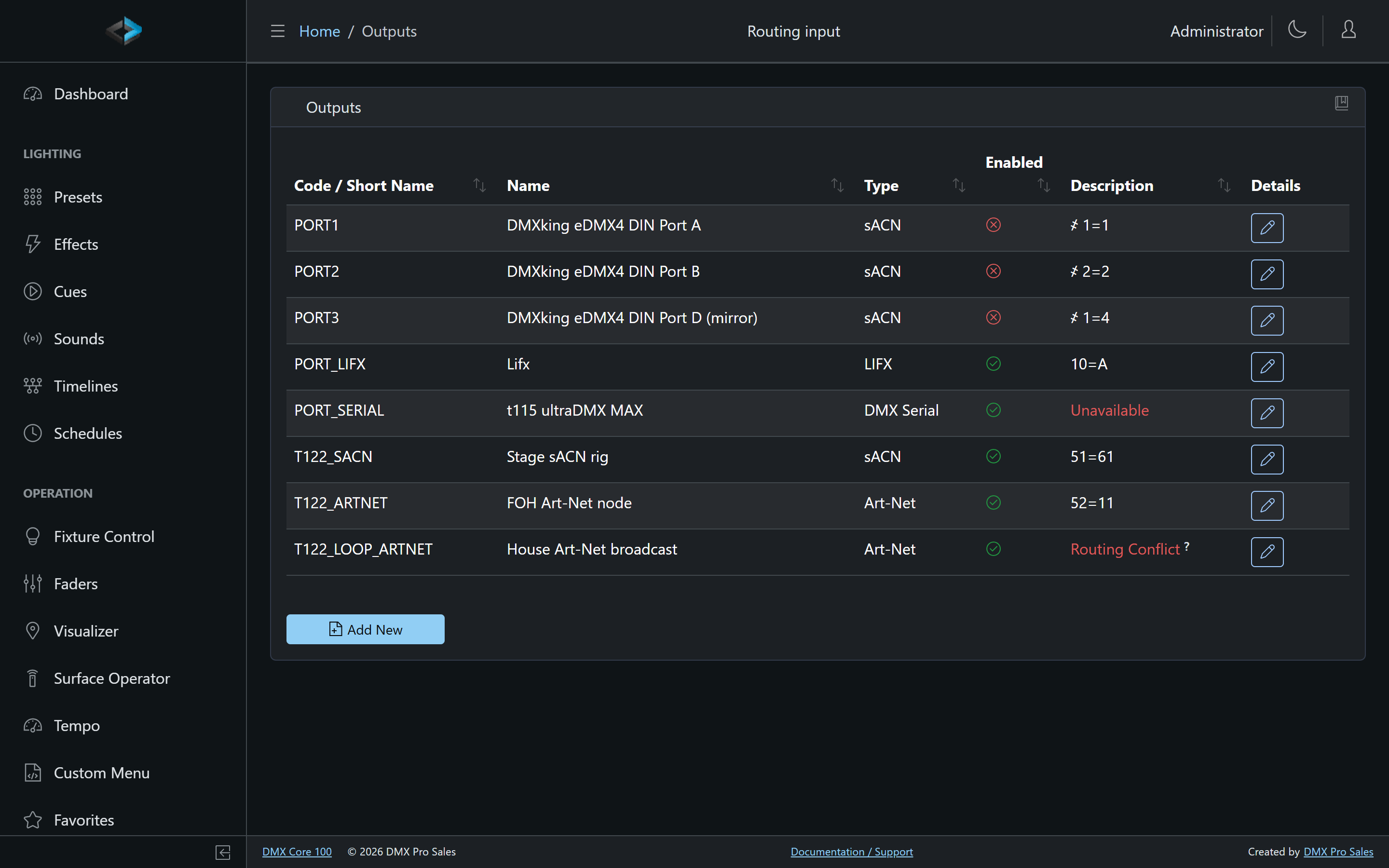
Task: Sort by Code / Short Name column
Action: [479, 186]
